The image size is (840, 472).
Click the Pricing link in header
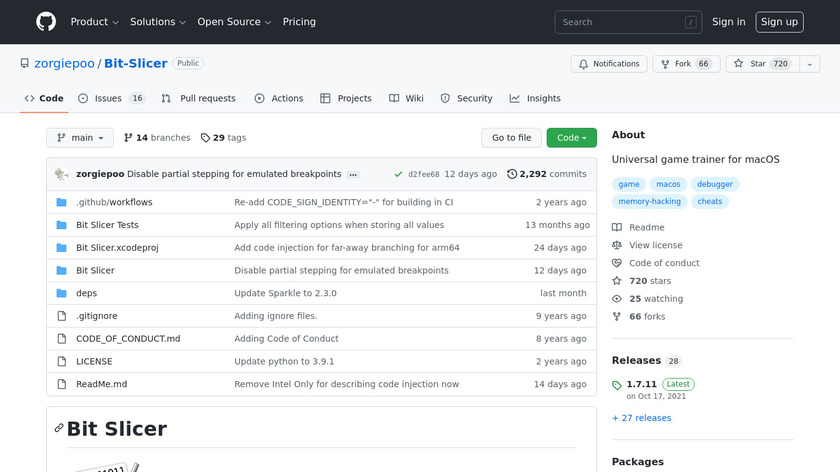299,22
